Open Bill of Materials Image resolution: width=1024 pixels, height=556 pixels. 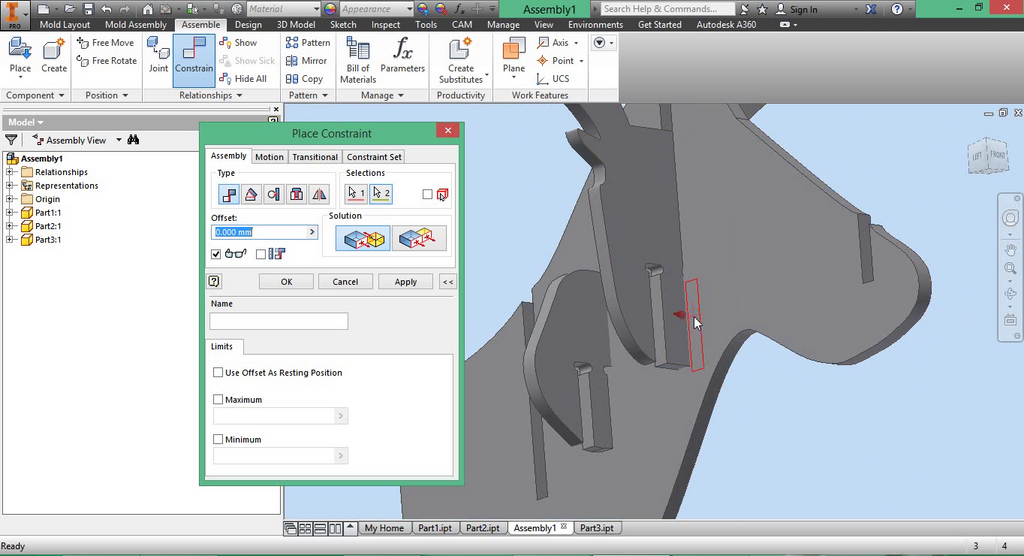tap(358, 60)
